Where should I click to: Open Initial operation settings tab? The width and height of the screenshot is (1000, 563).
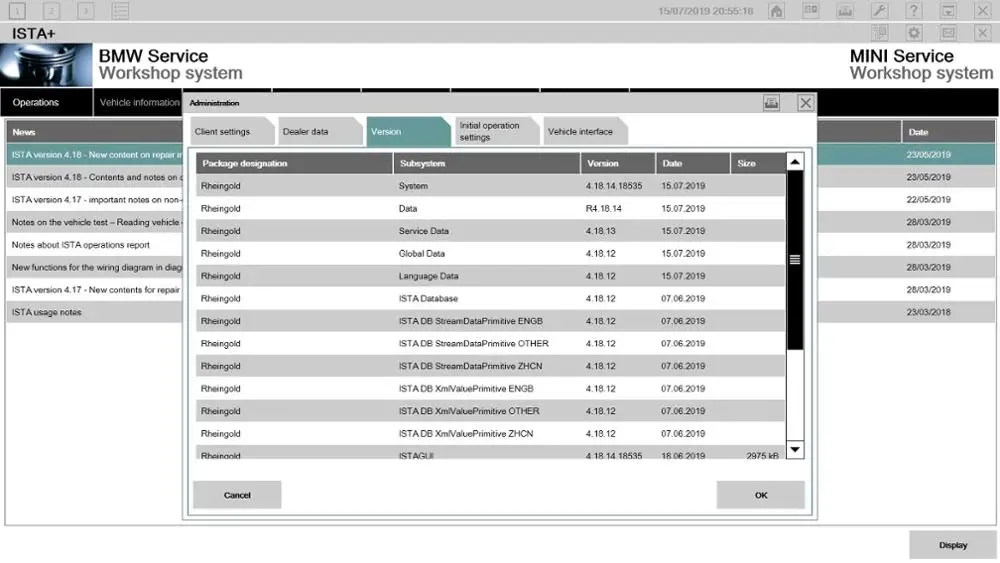click(x=496, y=131)
